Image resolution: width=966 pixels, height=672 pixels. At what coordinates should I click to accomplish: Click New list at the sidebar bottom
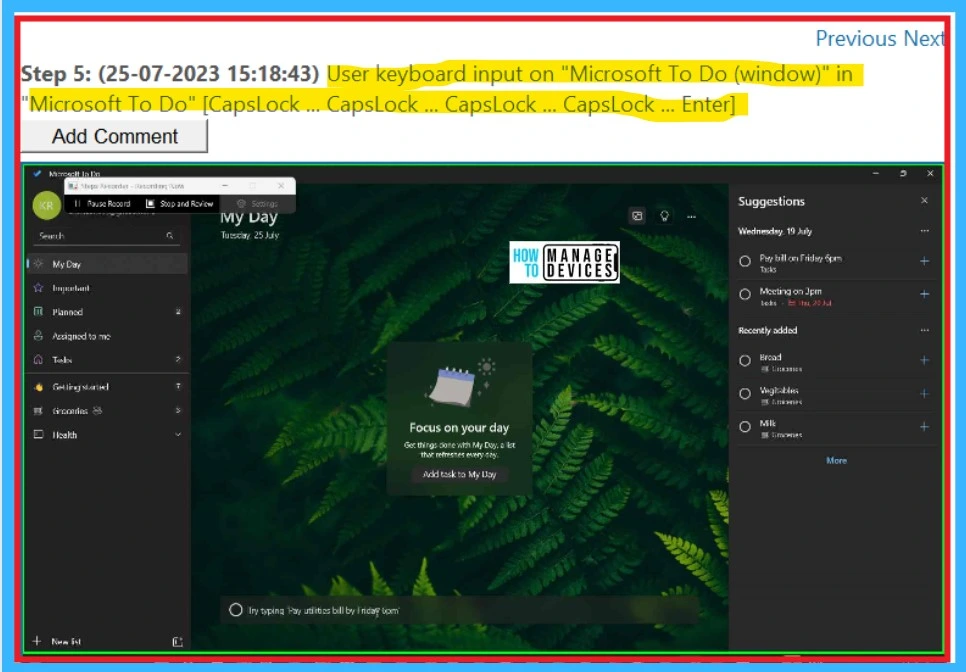(57, 642)
